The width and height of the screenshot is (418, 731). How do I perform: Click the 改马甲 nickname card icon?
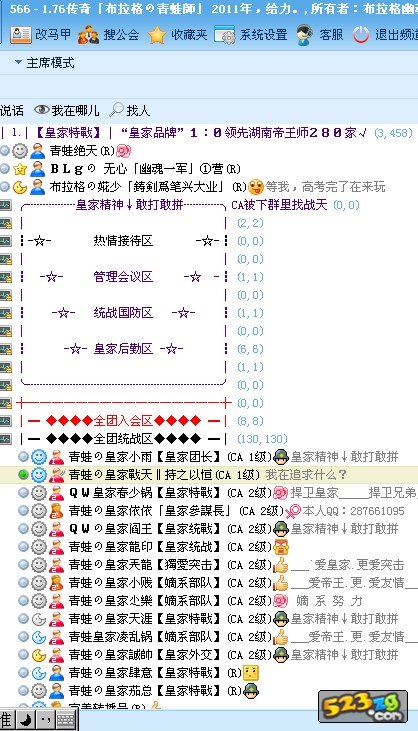click(x=21, y=34)
